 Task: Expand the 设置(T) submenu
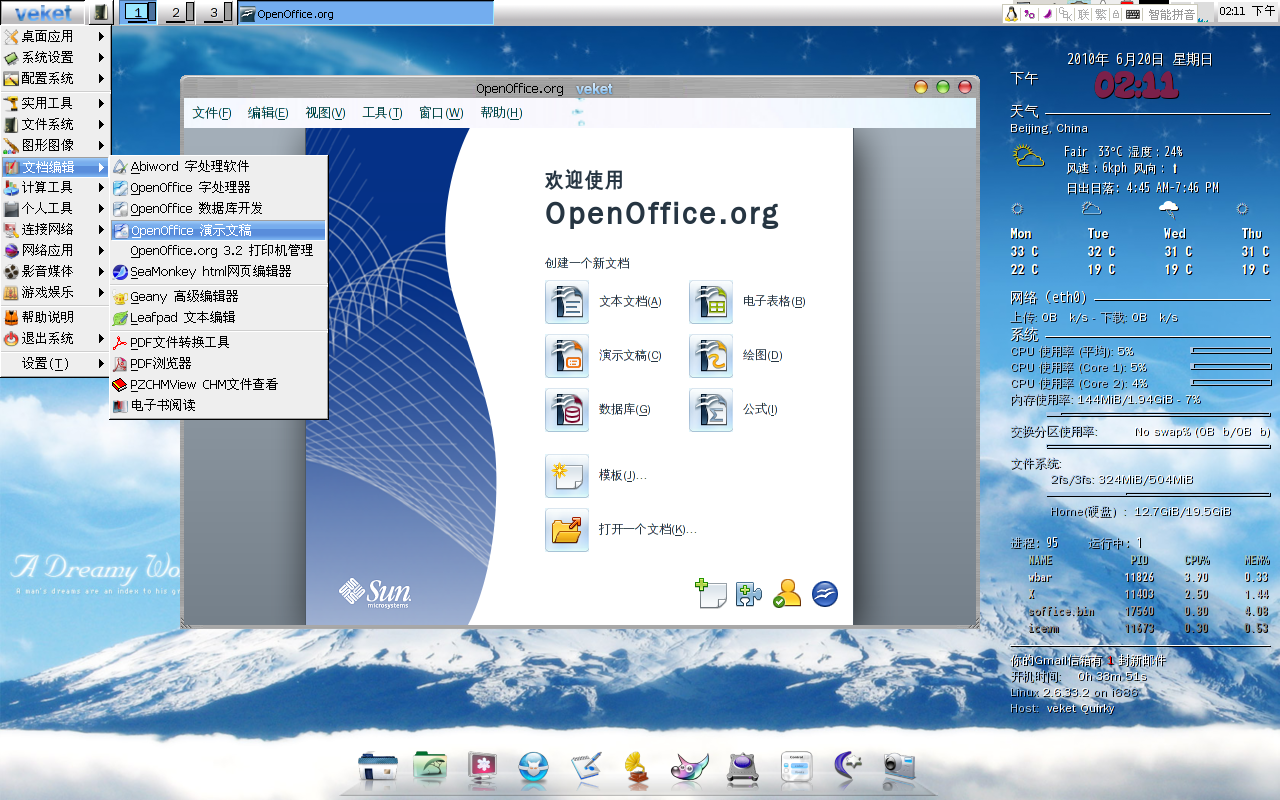55,363
